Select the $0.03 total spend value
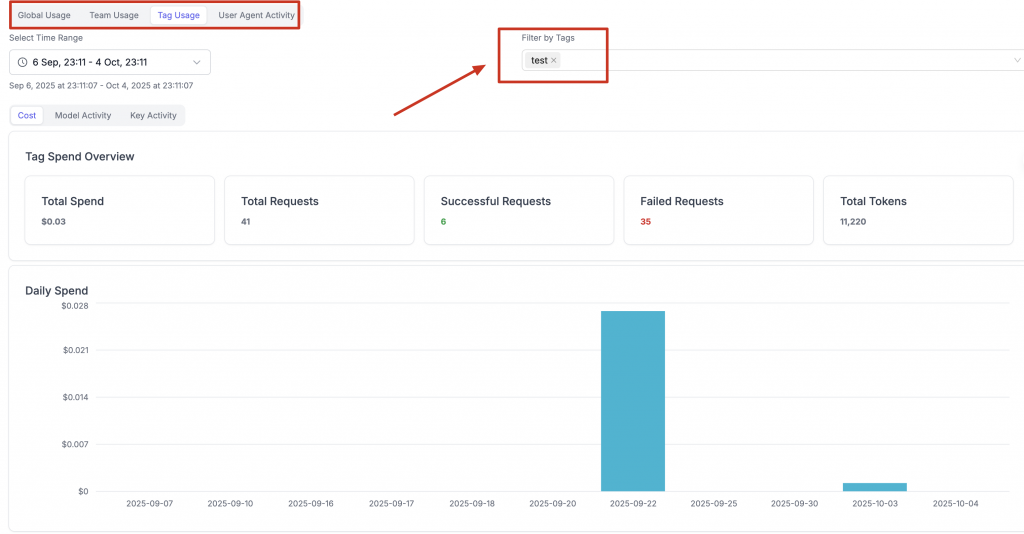The height and width of the screenshot is (534, 1024). [54, 222]
